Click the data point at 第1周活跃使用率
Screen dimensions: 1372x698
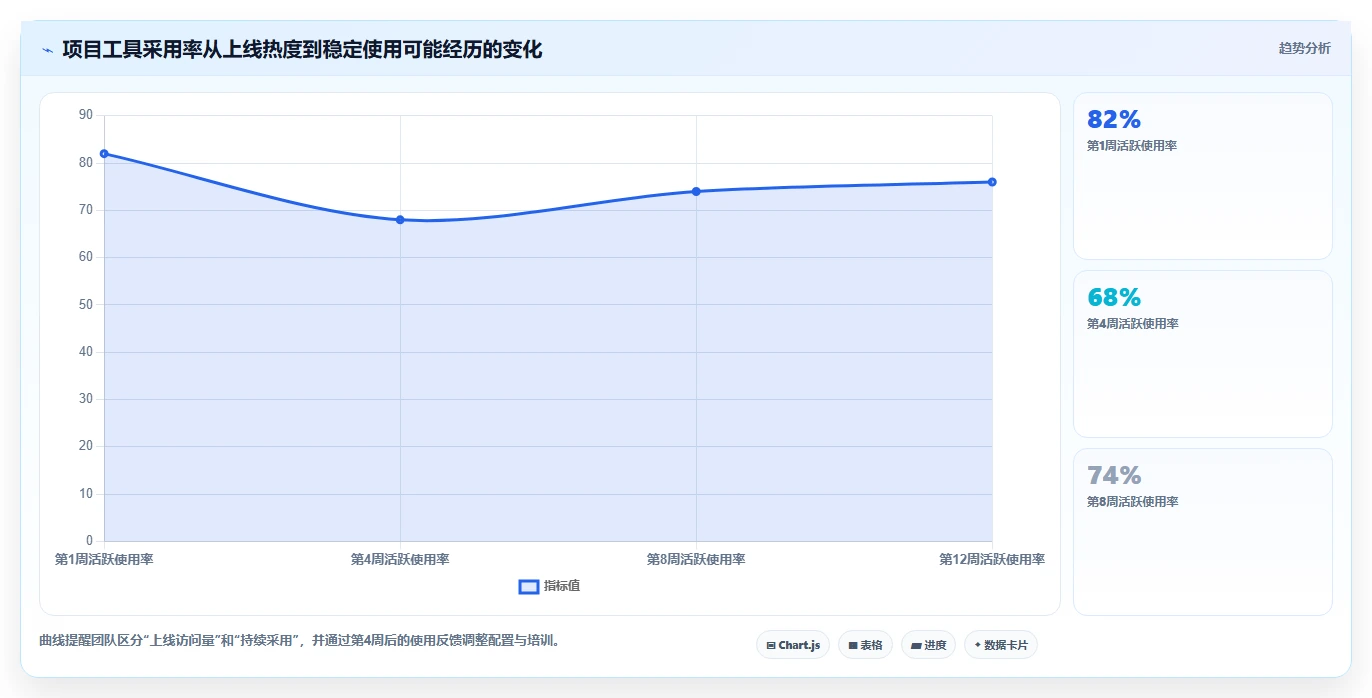coord(104,153)
